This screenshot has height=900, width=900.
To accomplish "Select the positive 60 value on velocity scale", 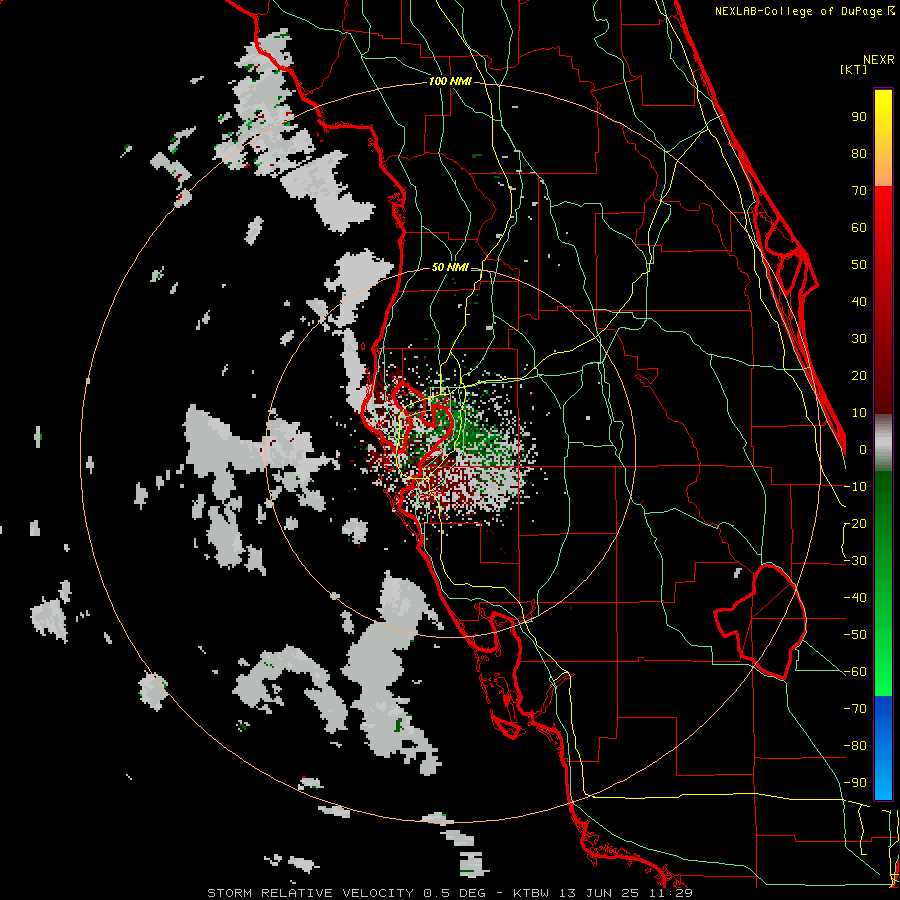I will tap(859, 228).
